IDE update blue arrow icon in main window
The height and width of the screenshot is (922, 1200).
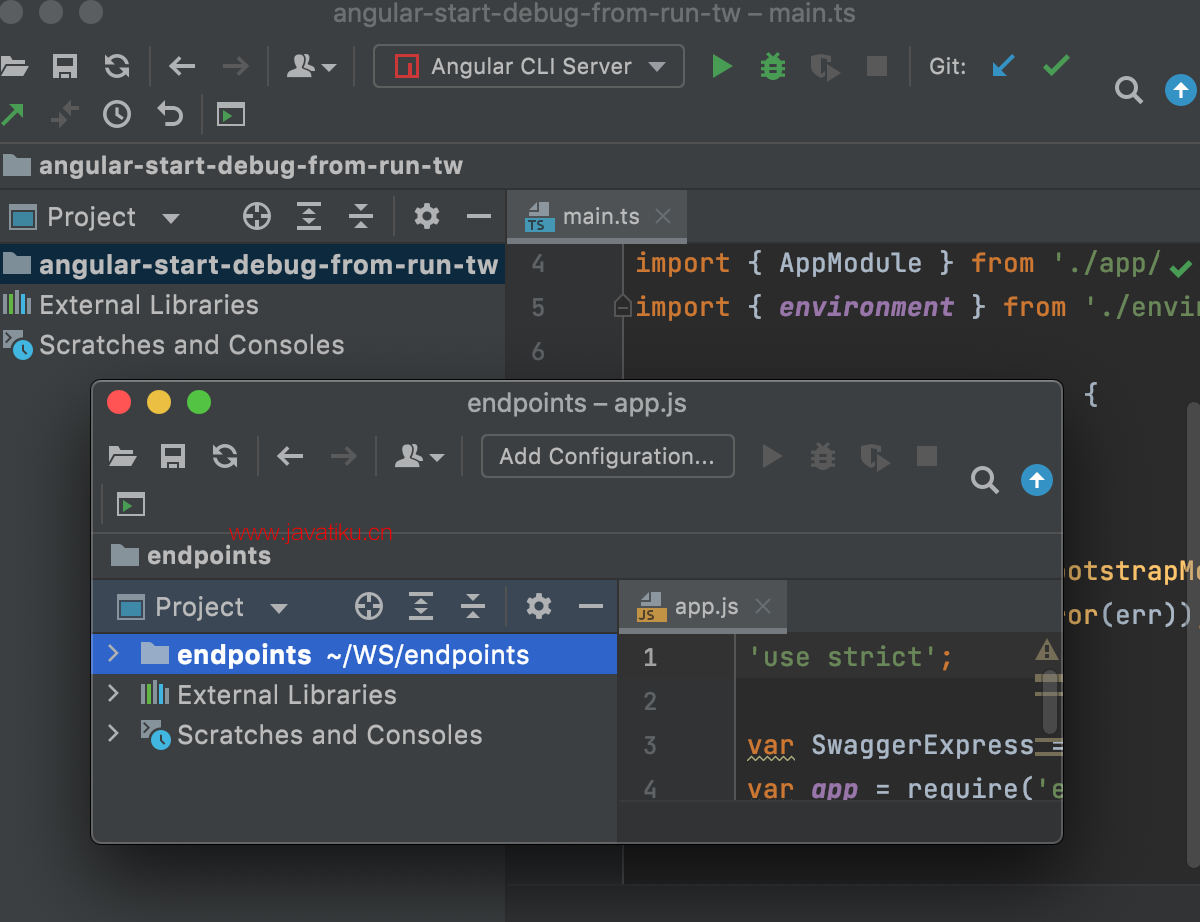[x=1181, y=91]
